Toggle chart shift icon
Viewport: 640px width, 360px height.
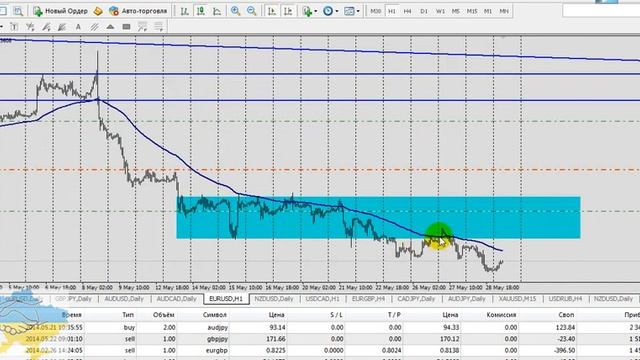[288, 11]
